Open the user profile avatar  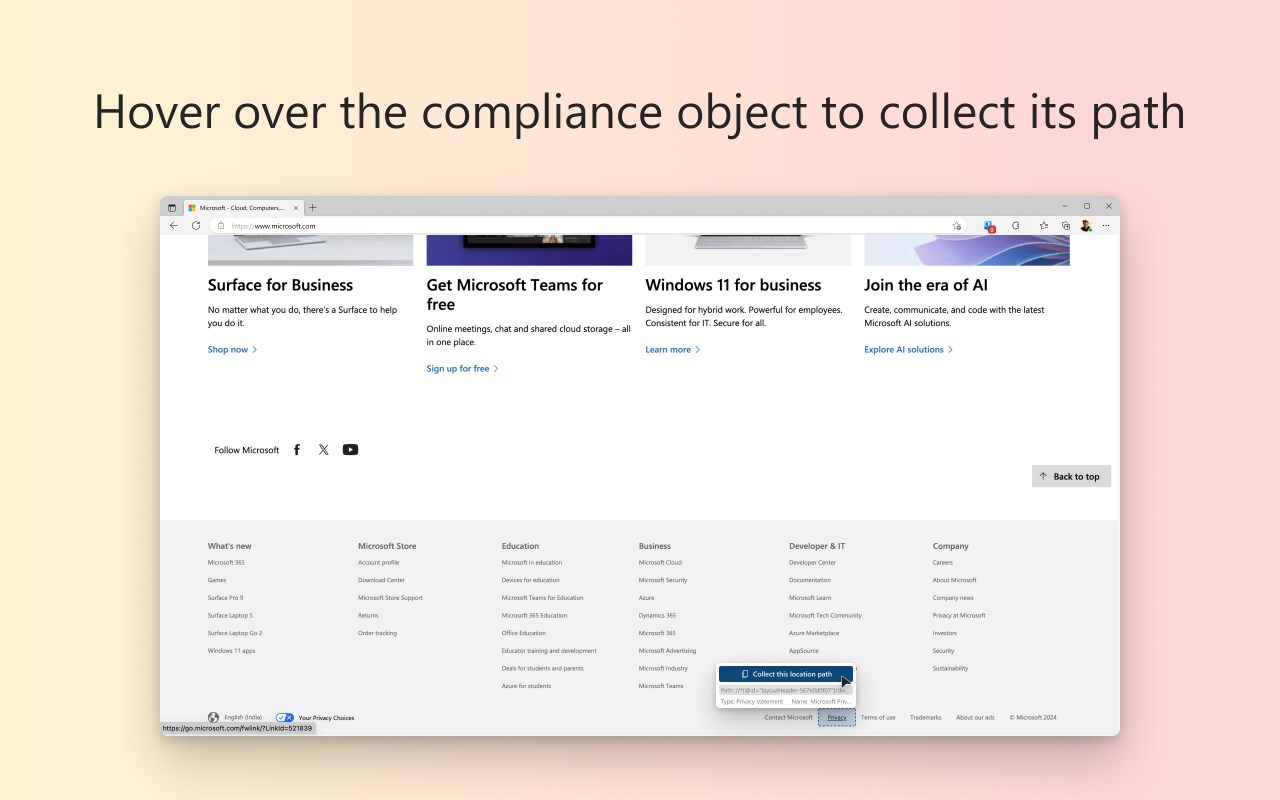(1086, 226)
